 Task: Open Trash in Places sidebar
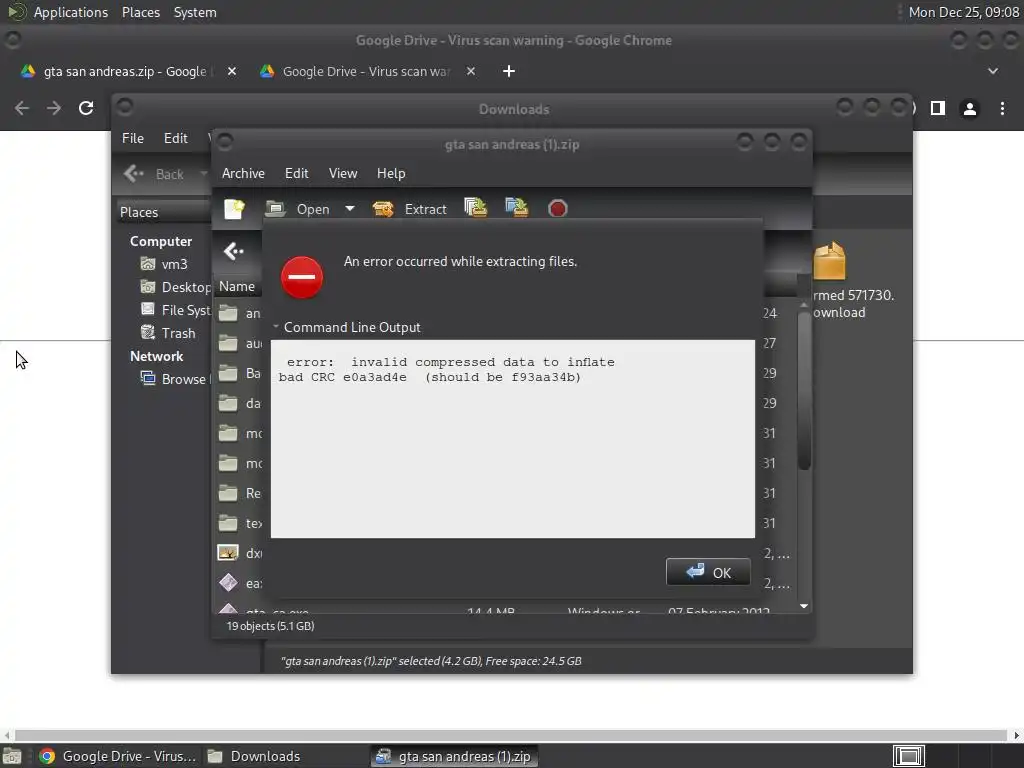click(168, 333)
